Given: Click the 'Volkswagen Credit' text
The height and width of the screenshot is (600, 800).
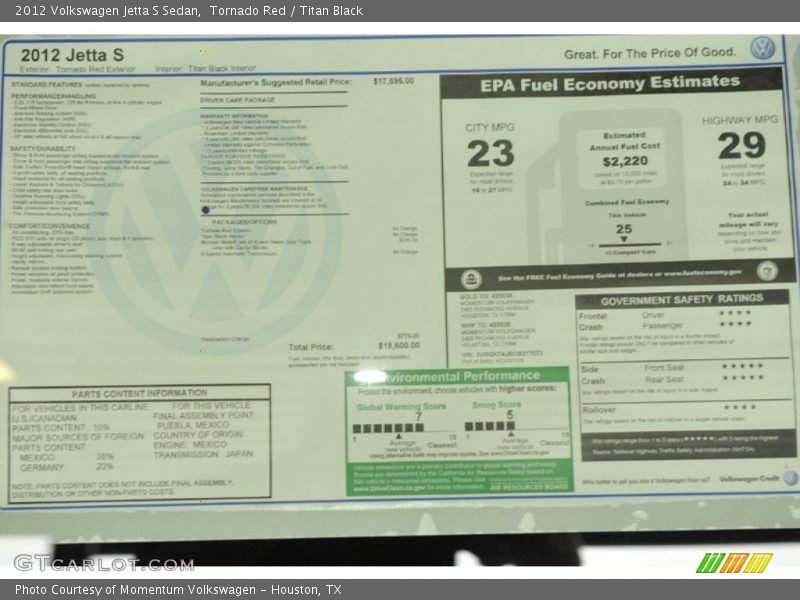Looking at the screenshot, I should [x=749, y=479].
